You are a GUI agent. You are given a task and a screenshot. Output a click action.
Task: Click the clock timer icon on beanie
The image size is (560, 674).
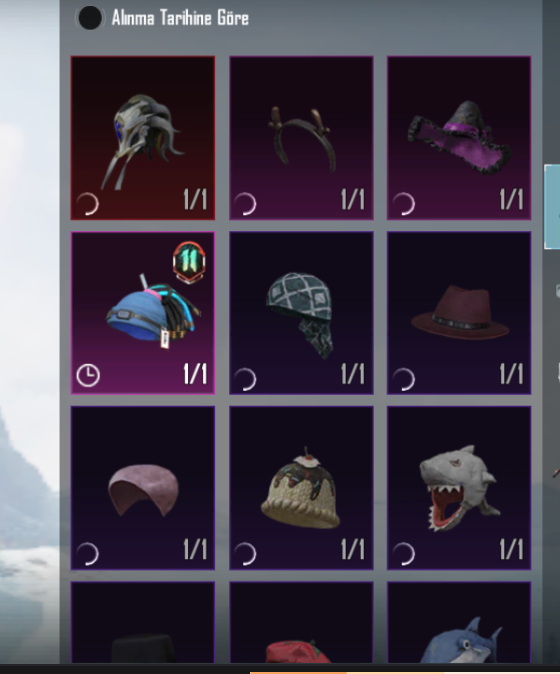click(88, 375)
